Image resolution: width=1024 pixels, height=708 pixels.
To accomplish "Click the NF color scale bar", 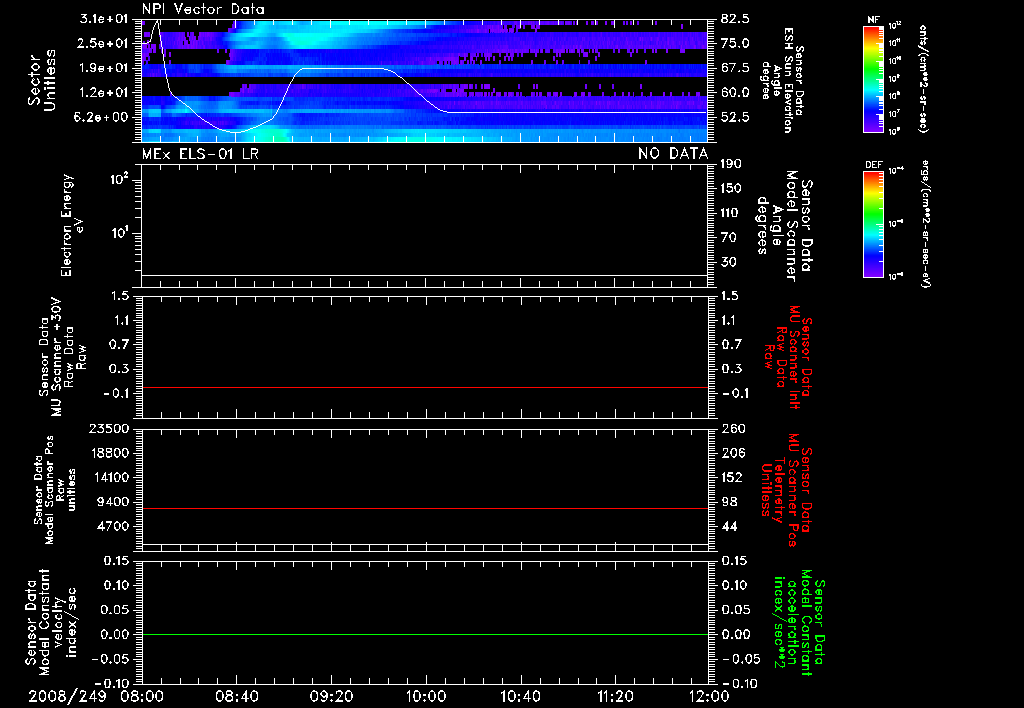I will pyautogui.click(x=873, y=78).
